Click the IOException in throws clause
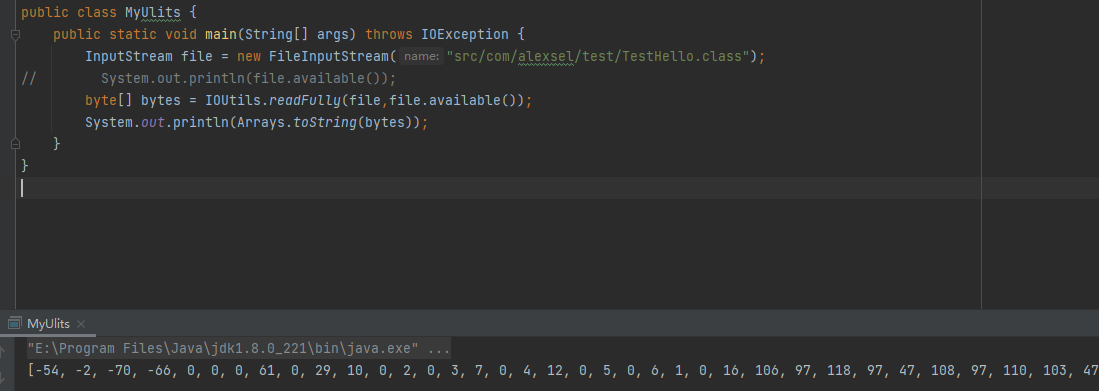1099x391 pixels. tap(464, 34)
